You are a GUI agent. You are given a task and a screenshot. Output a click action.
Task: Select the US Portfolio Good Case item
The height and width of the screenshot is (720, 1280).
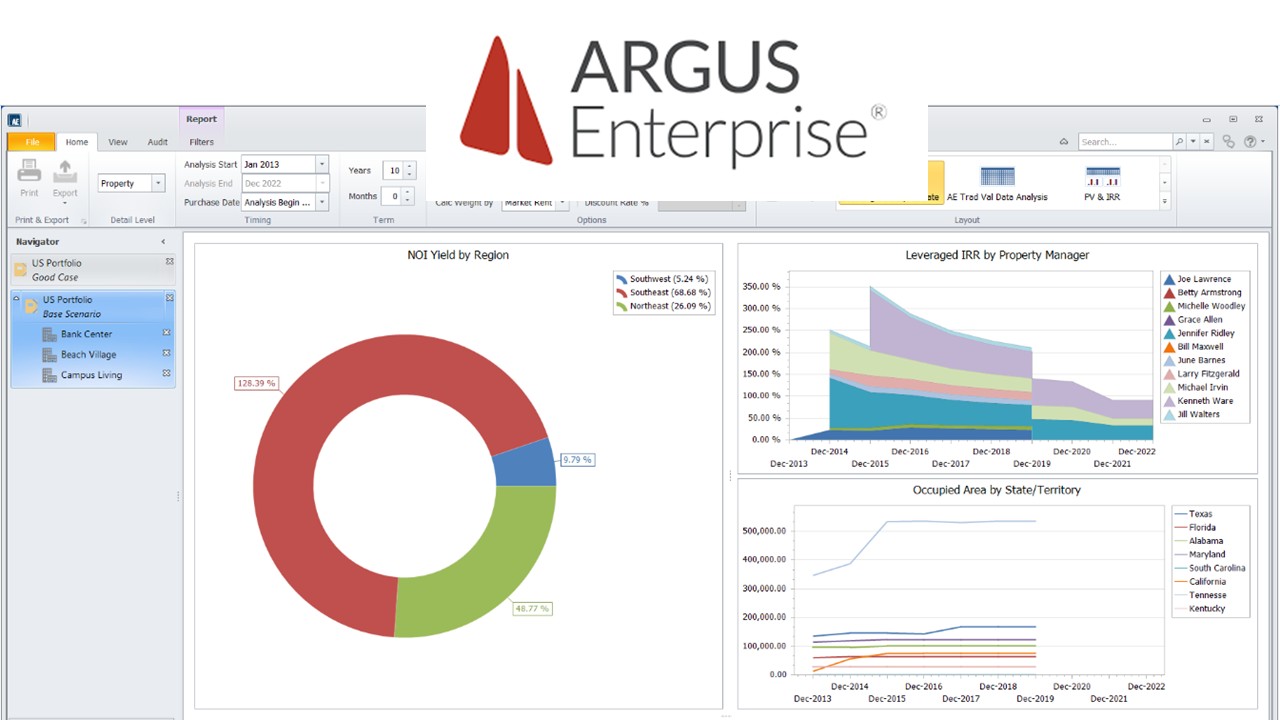click(x=92, y=270)
